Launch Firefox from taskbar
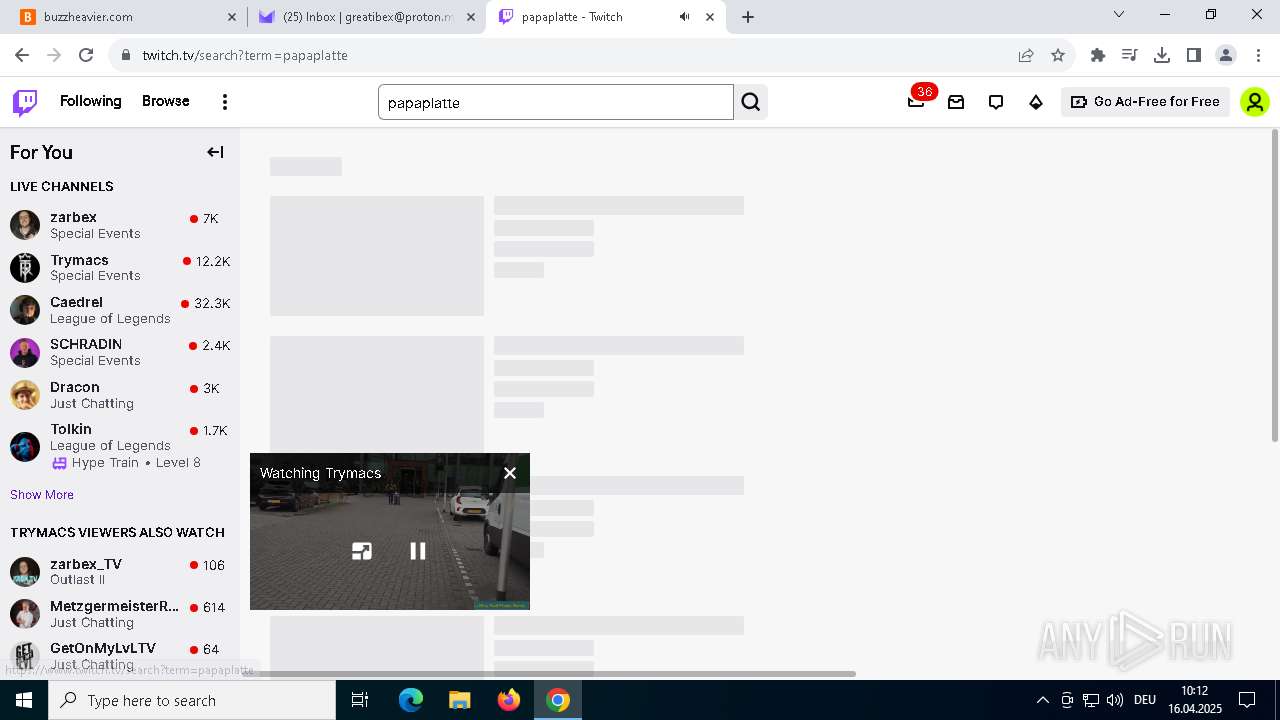Image resolution: width=1280 pixels, height=720 pixels. click(508, 700)
